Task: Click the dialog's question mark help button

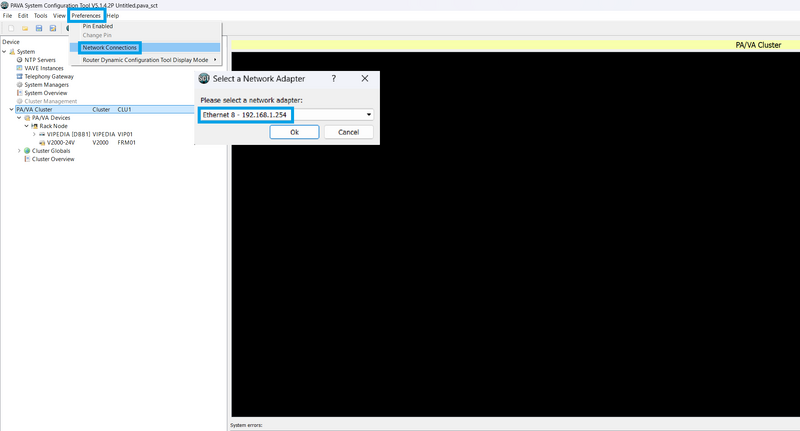Action: 334,79
